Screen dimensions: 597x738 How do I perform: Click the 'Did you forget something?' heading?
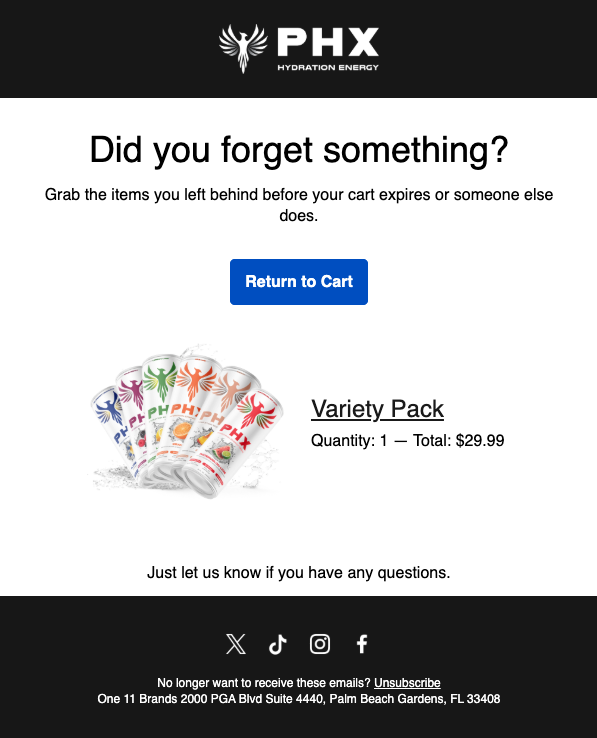pyautogui.click(x=299, y=150)
